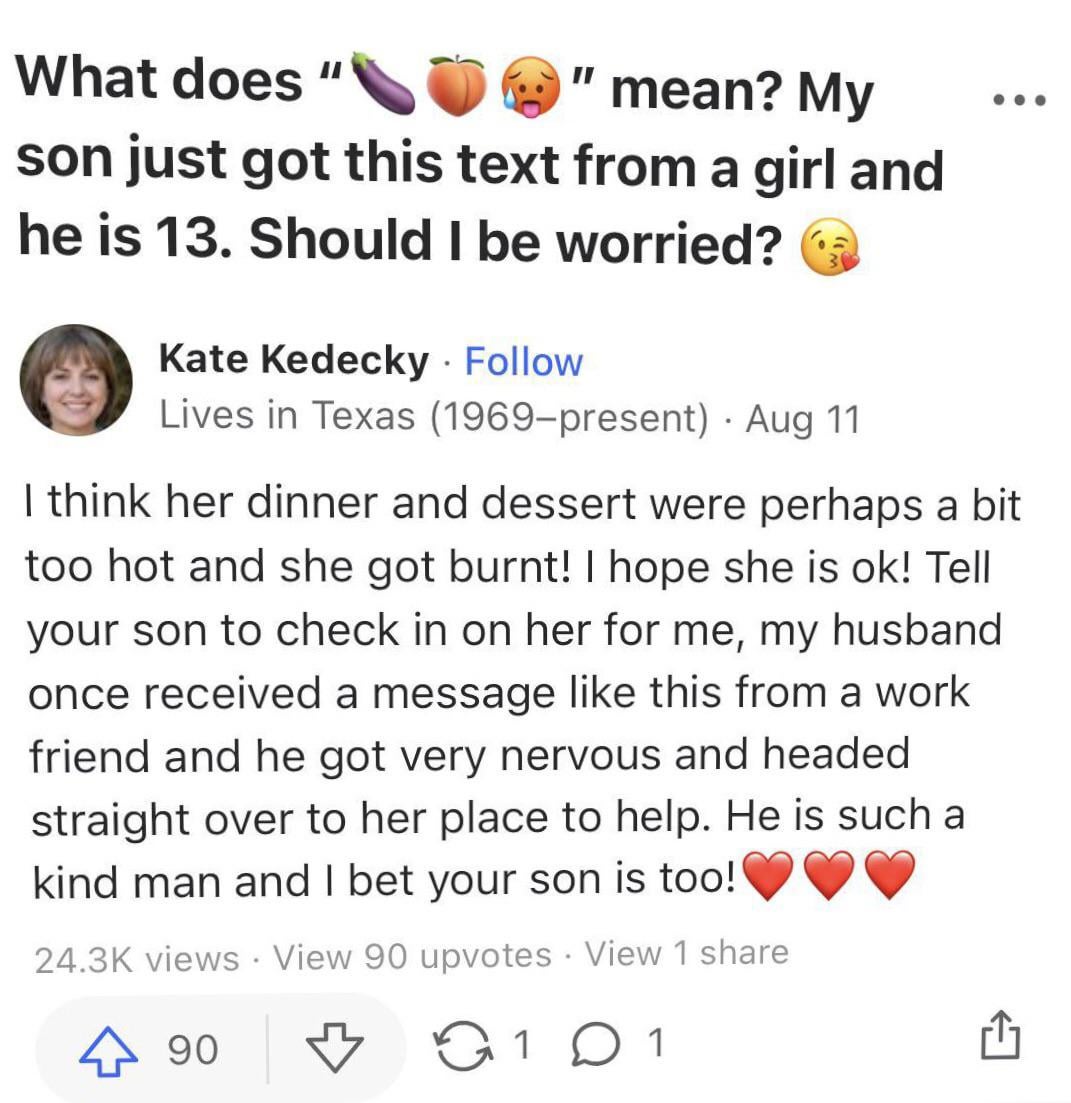Click Kate Kedecky's profile photo
Image resolution: width=1071 pixels, height=1103 pixels.
pyautogui.click(x=76, y=380)
